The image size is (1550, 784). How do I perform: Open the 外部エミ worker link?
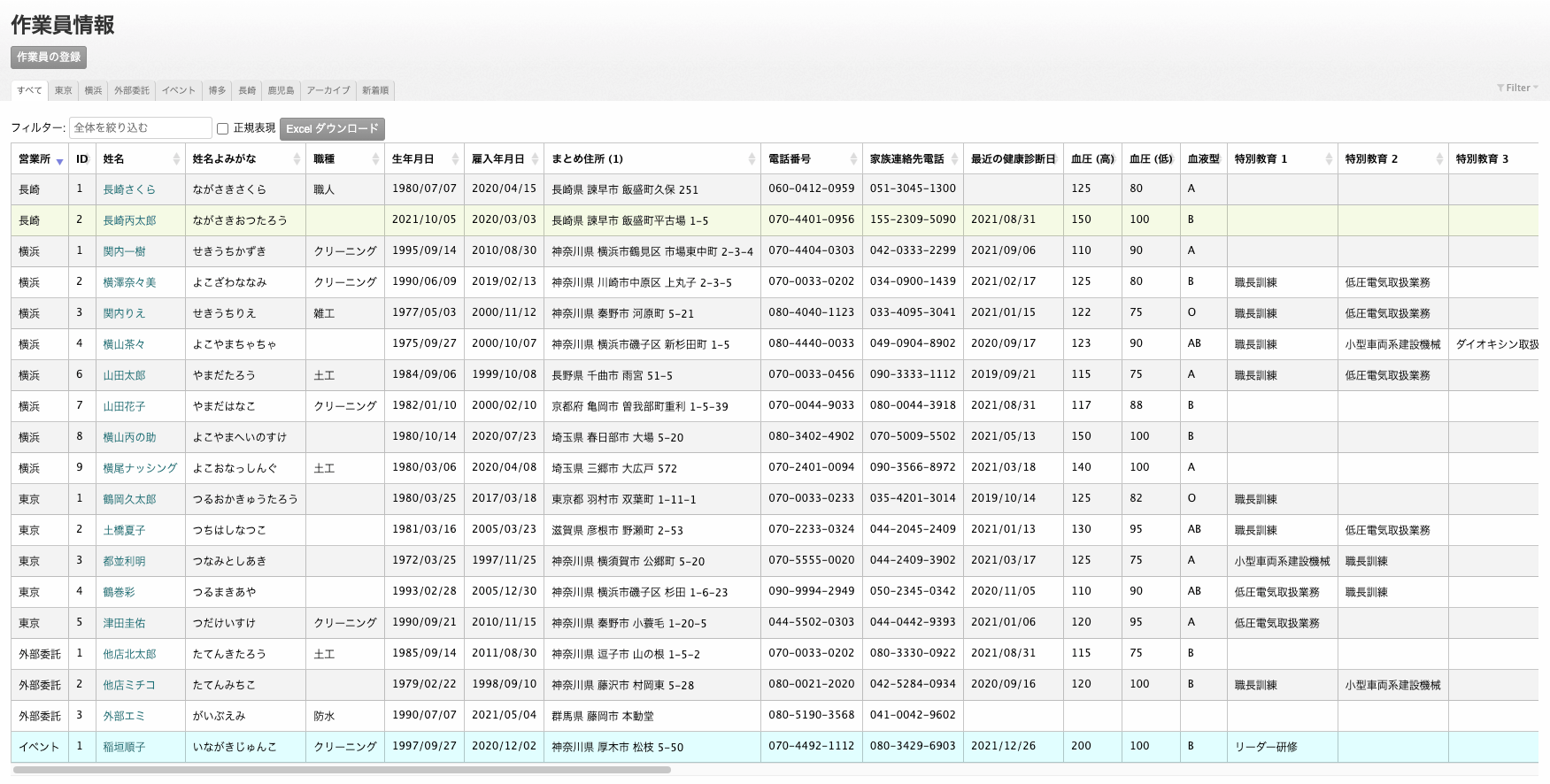click(124, 716)
